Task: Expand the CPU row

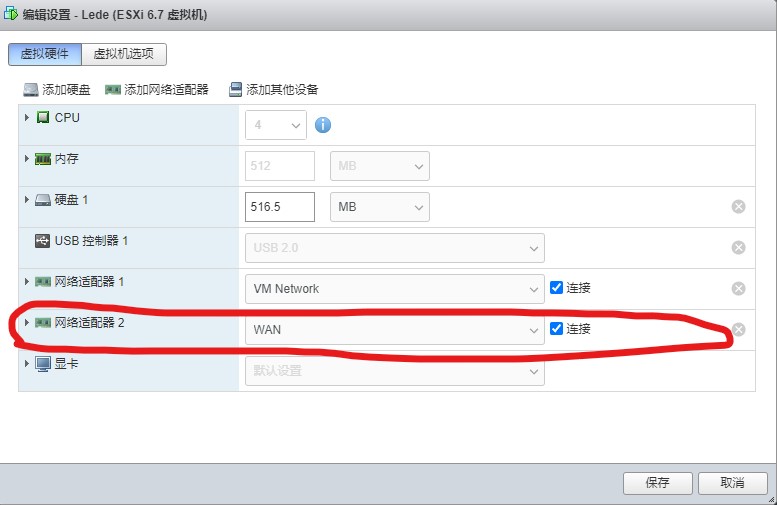Action: [27, 117]
